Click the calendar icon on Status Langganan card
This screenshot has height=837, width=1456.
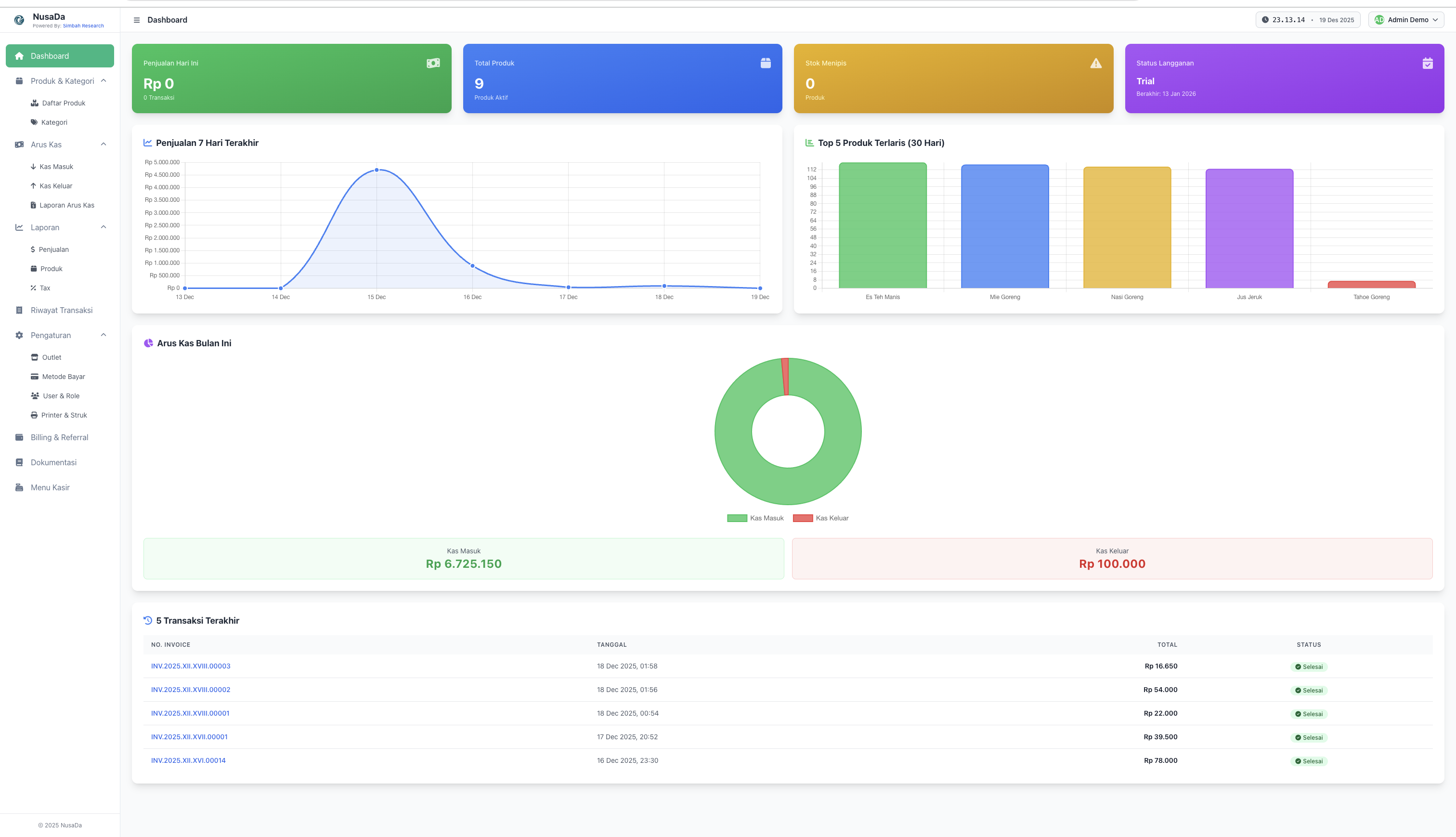coord(1427,63)
